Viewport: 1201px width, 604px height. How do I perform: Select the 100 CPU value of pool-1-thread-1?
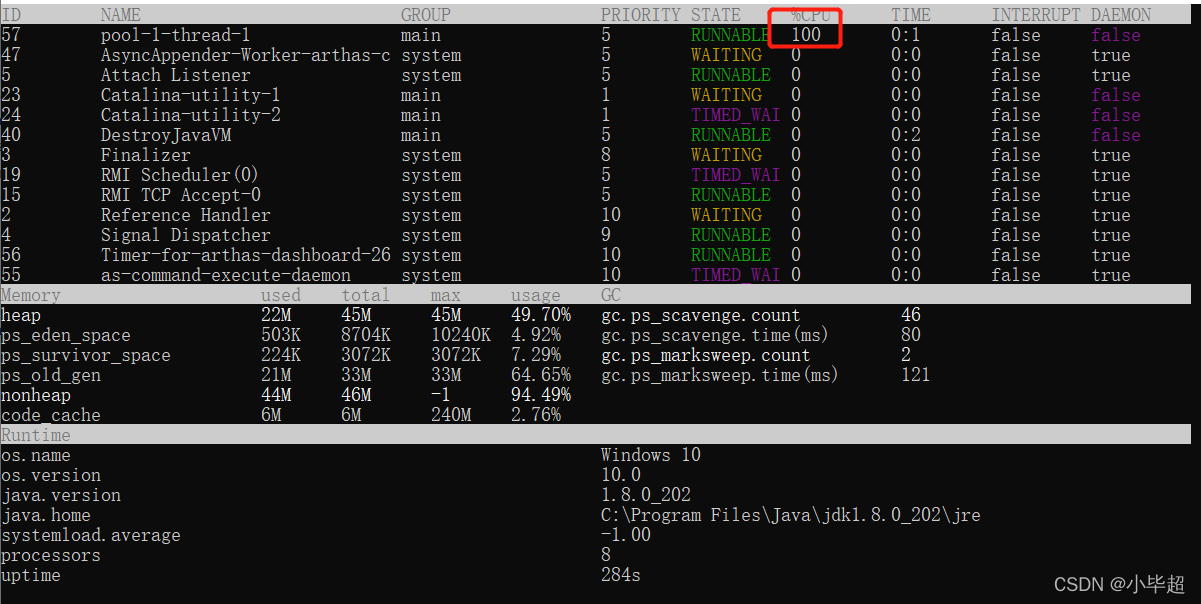pyautogui.click(x=806, y=35)
